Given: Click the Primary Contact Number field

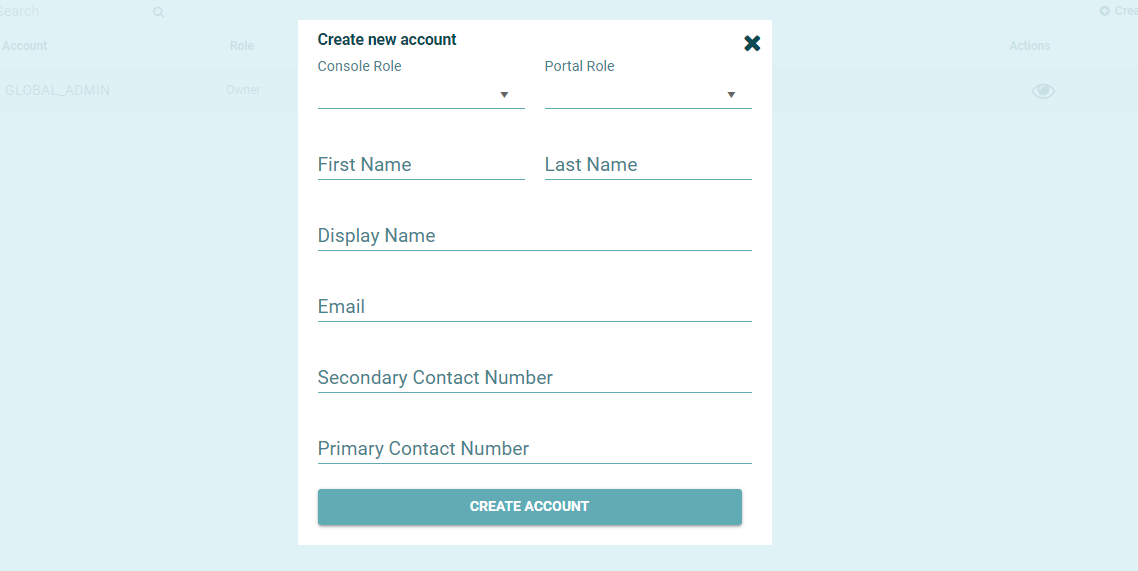Looking at the screenshot, I should (x=534, y=449).
